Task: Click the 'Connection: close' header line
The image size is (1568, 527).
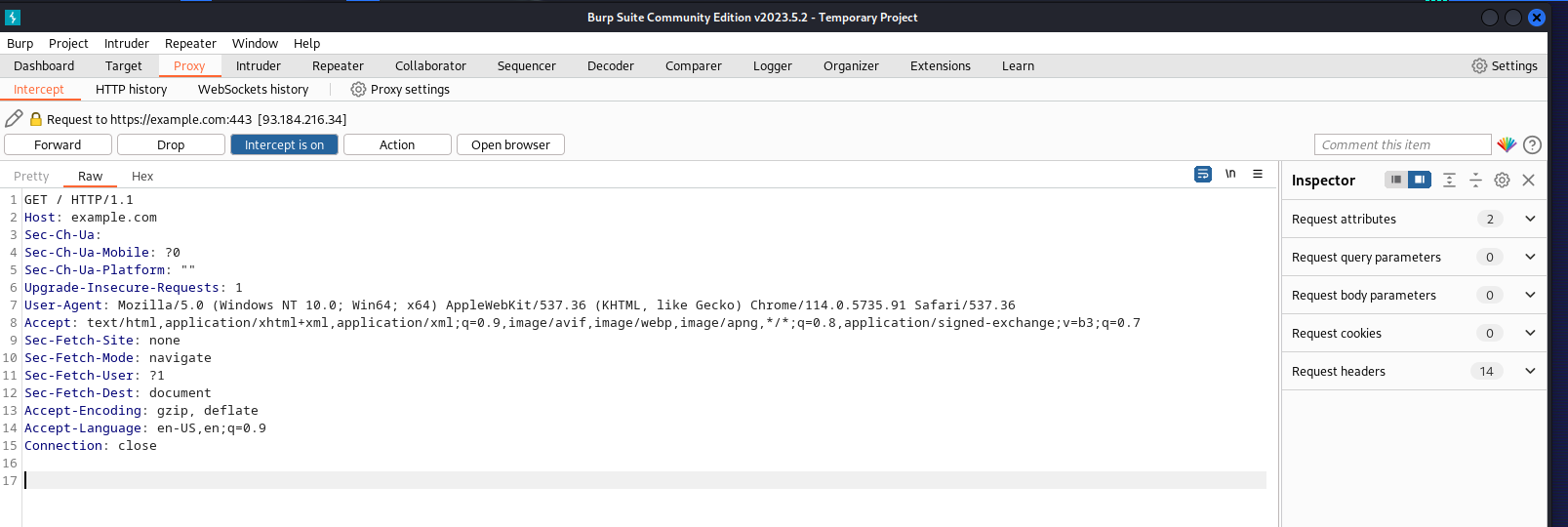Action: point(91,445)
